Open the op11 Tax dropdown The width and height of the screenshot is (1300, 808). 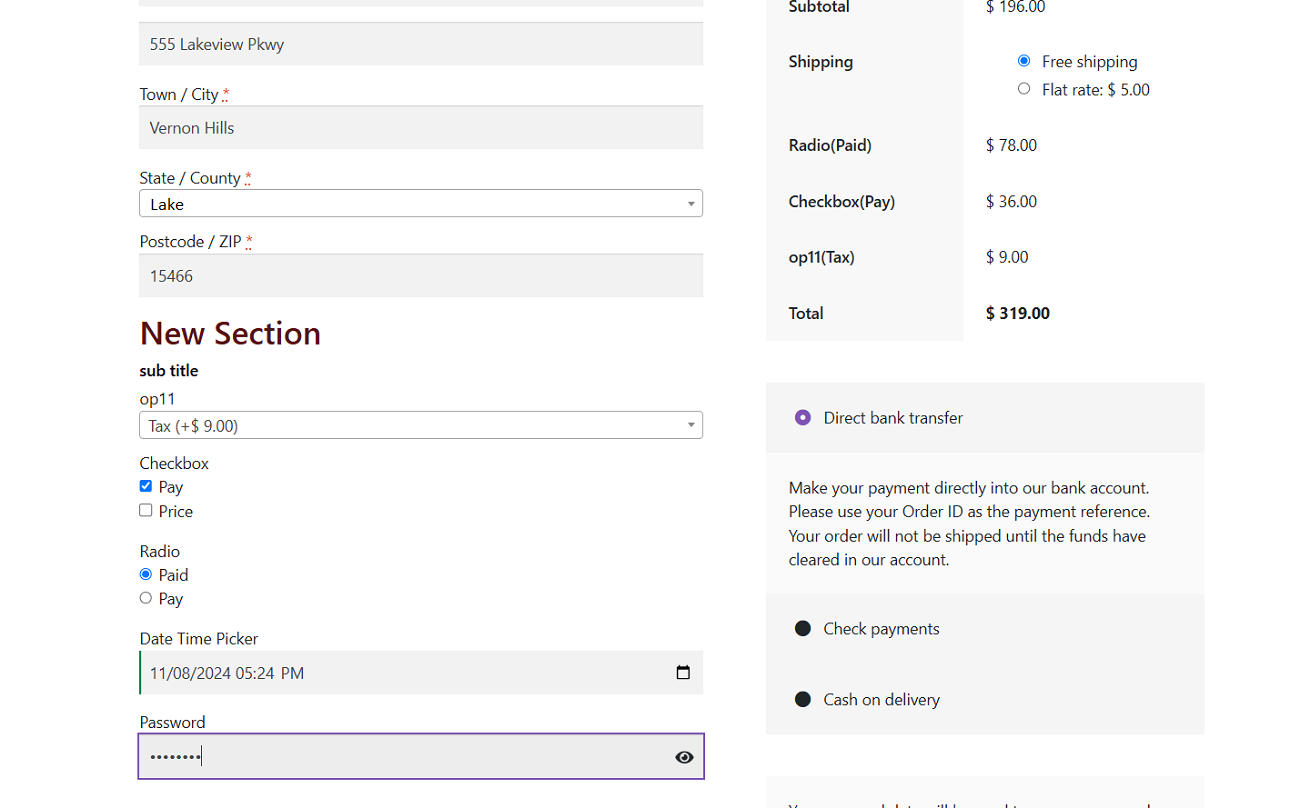coord(421,425)
